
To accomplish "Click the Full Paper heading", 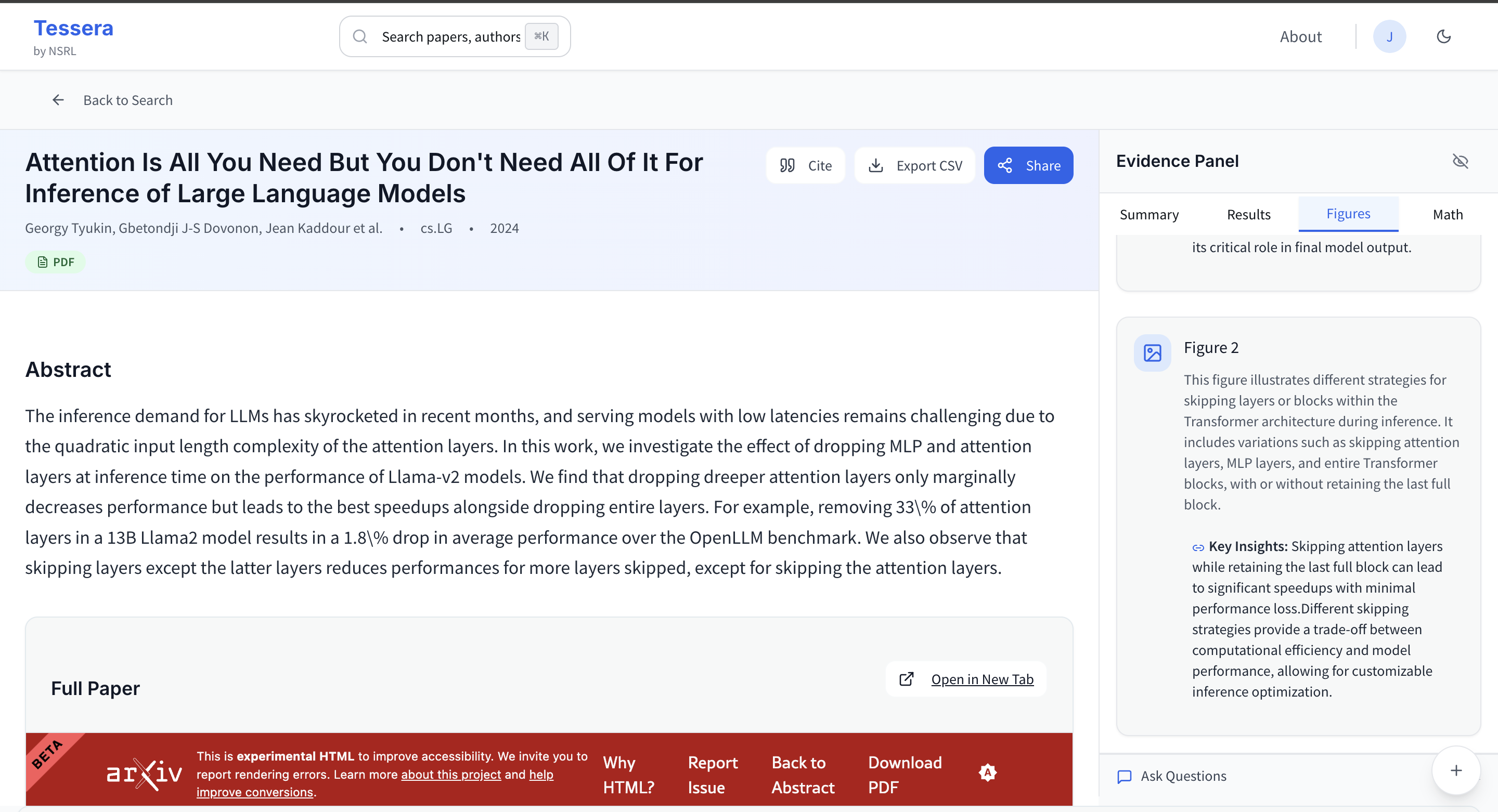I will 95,688.
